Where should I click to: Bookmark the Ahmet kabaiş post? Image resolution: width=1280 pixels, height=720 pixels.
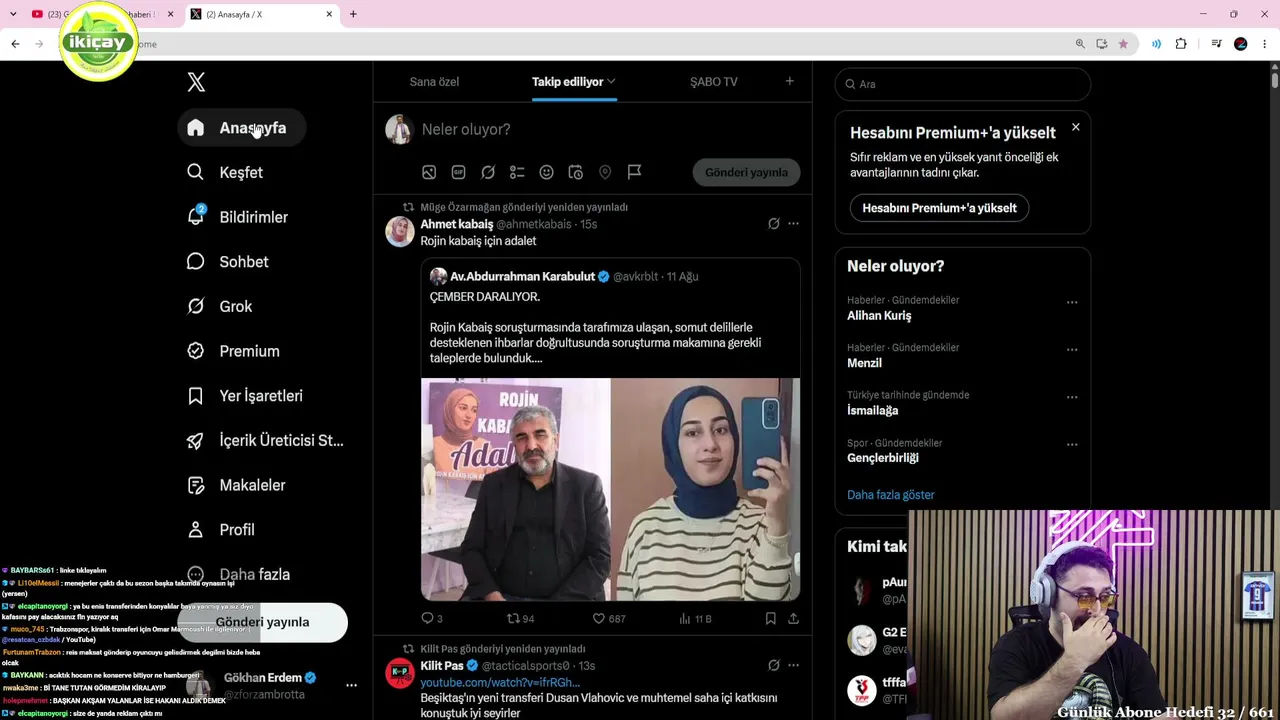(x=770, y=619)
